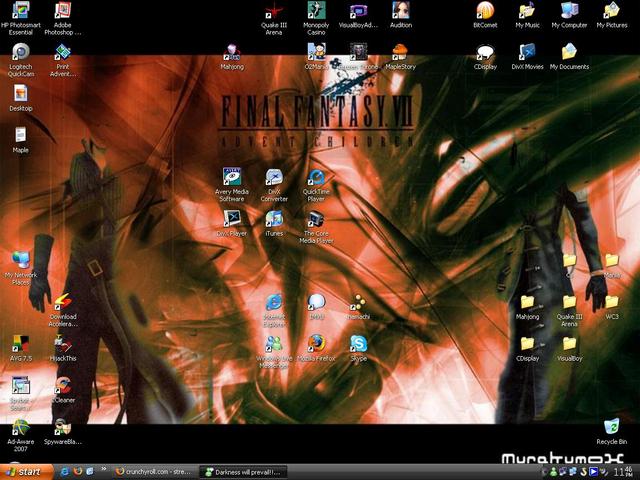Open the Windows Start menu

coord(26,472)
